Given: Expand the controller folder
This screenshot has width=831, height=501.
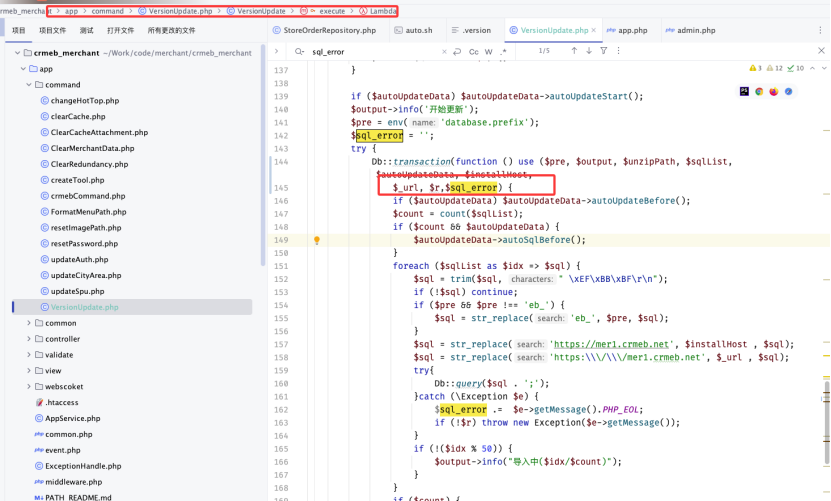Looking at the screenshot, I should [30, 339].
